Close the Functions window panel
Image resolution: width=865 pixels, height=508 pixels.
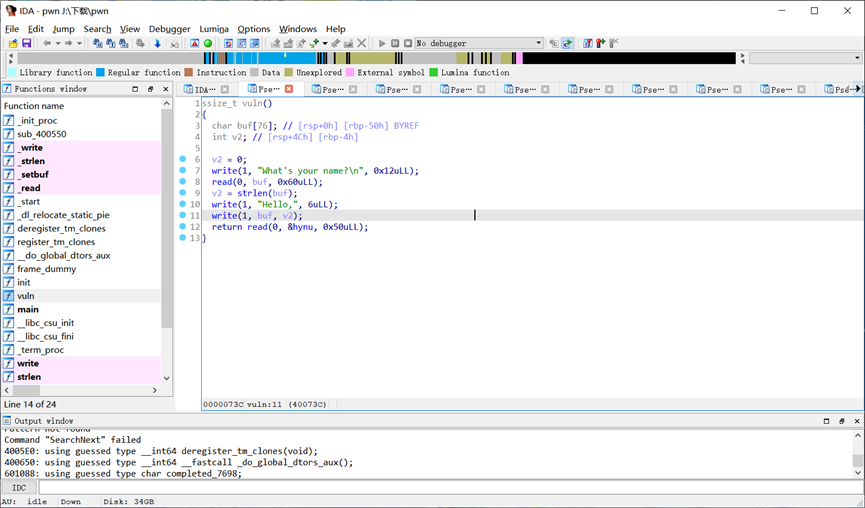pos(165,89)
